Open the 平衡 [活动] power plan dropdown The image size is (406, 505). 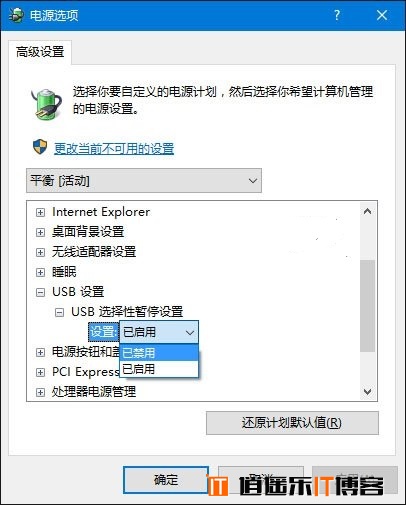point(144,181)
